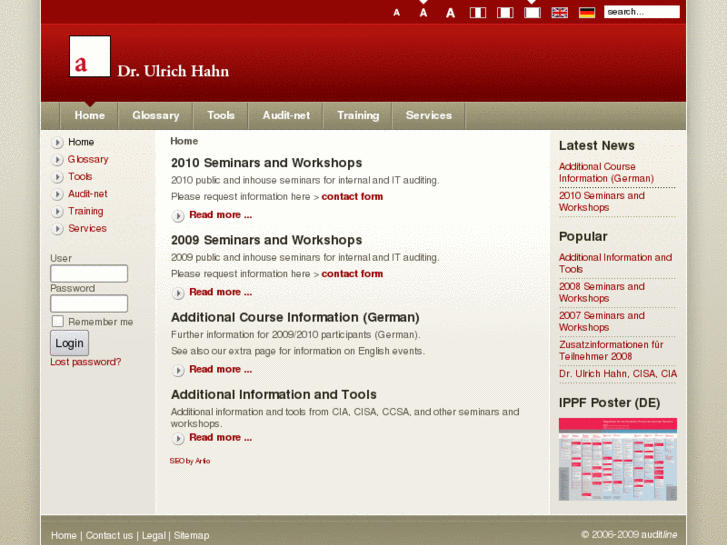Switch to the fluid full-width layout icon
The image size is (727, 545).
coord(532,13)
